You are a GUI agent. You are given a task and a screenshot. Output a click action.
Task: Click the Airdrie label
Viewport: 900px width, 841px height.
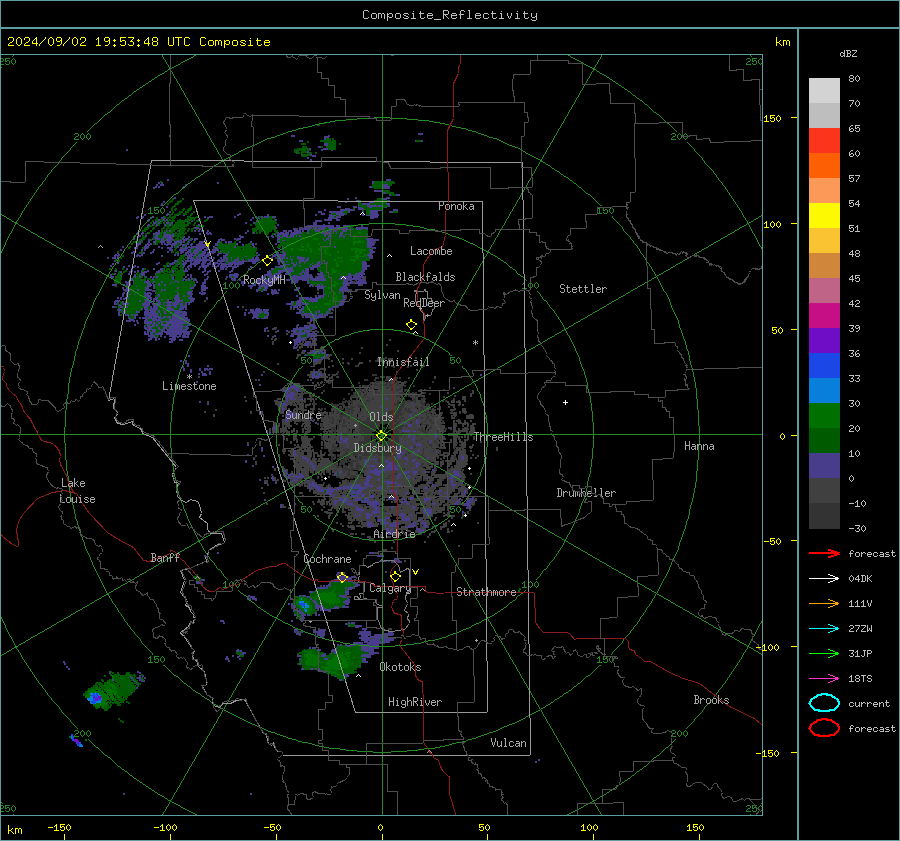pos(394,534)
